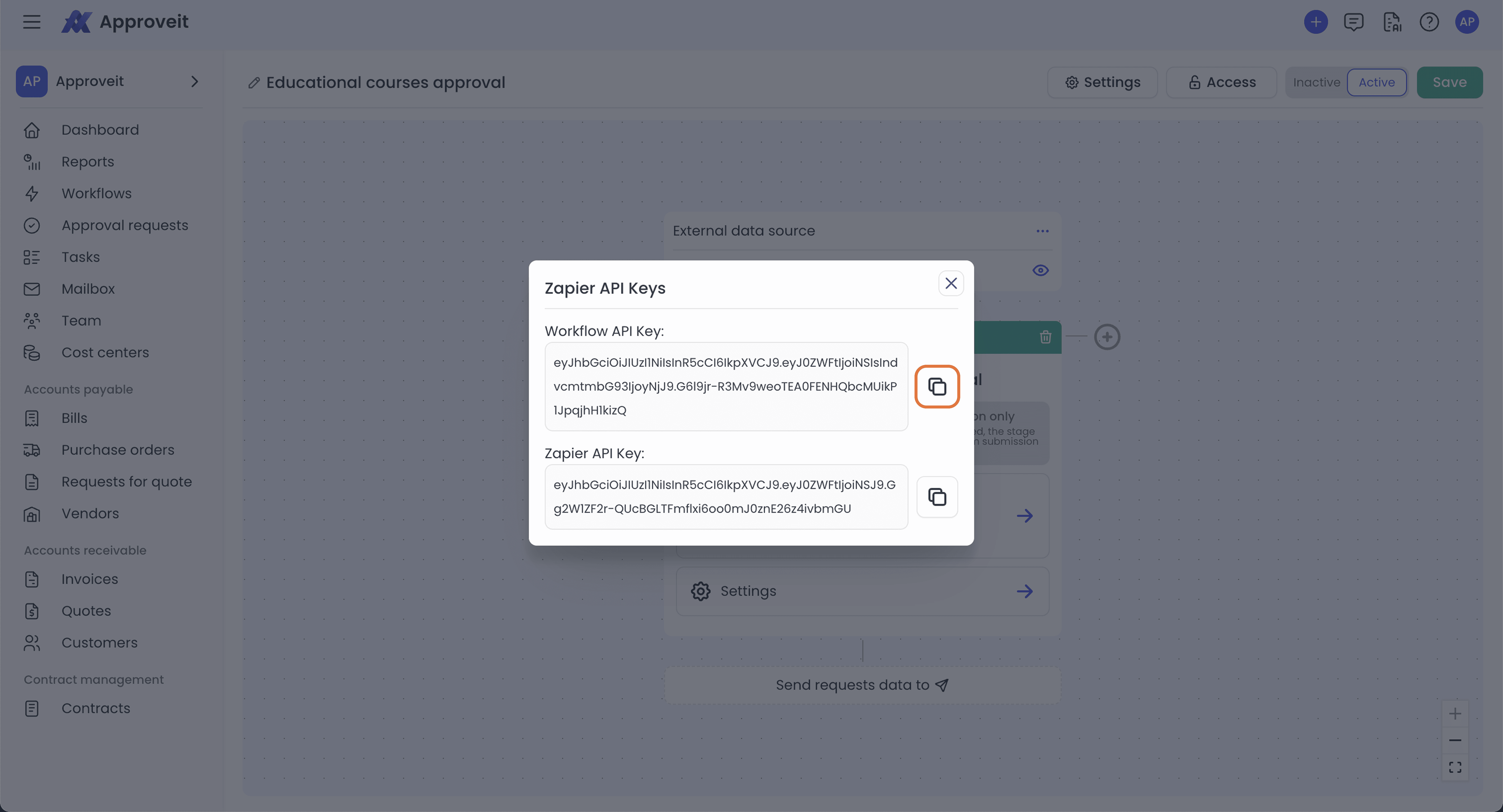Image resolution: width=1503 pixels, height=812 pixels.
Task: Open Quotes page
Action: pos(86,611)
